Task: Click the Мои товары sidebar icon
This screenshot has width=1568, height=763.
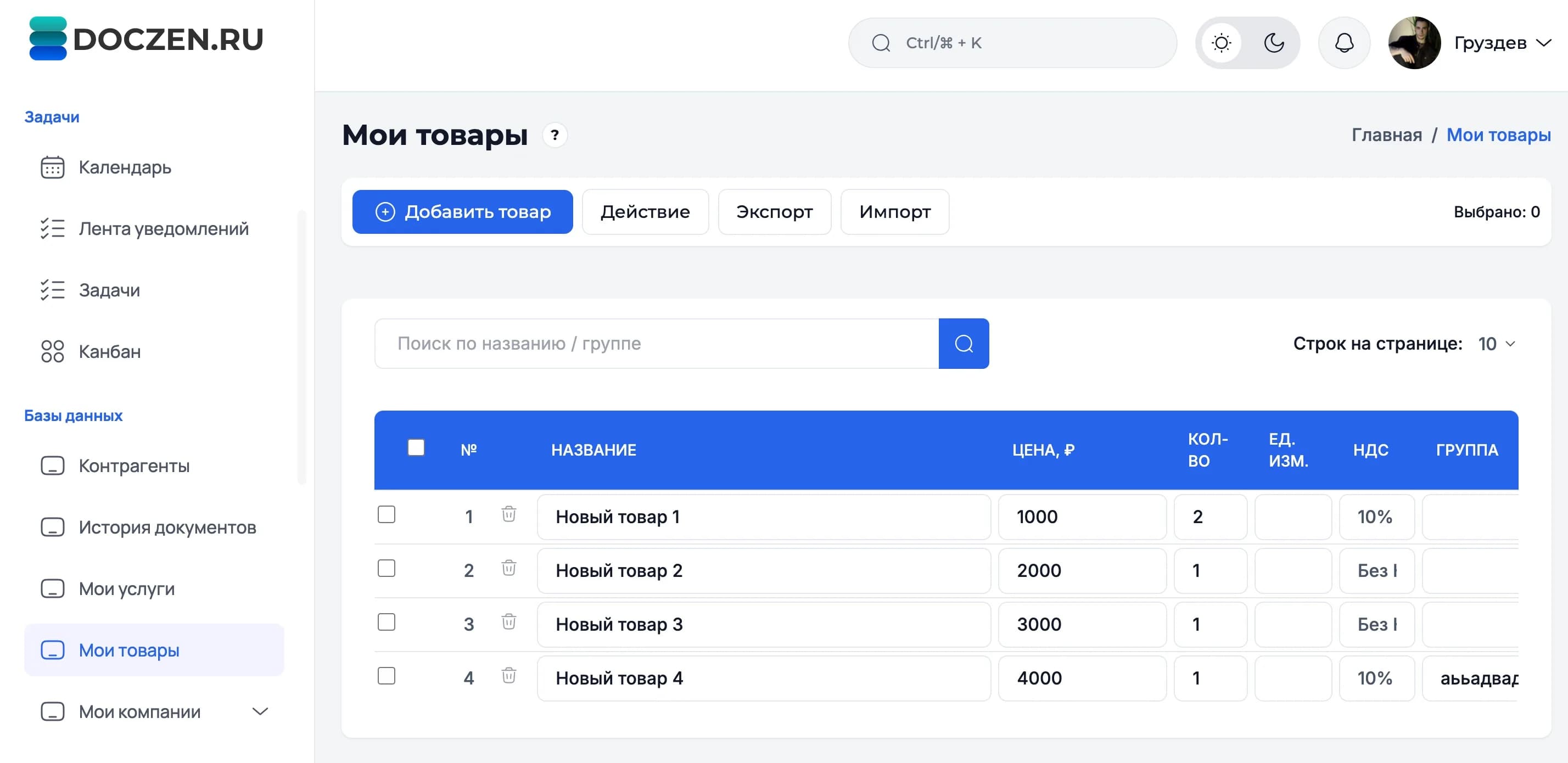Action: point(52,650)
